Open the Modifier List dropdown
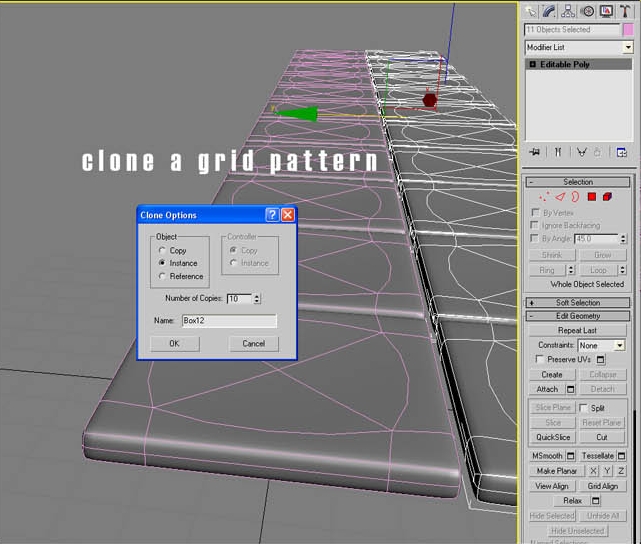Image resolution: width=641 pixels, height=544 pixels. [628, 47]
